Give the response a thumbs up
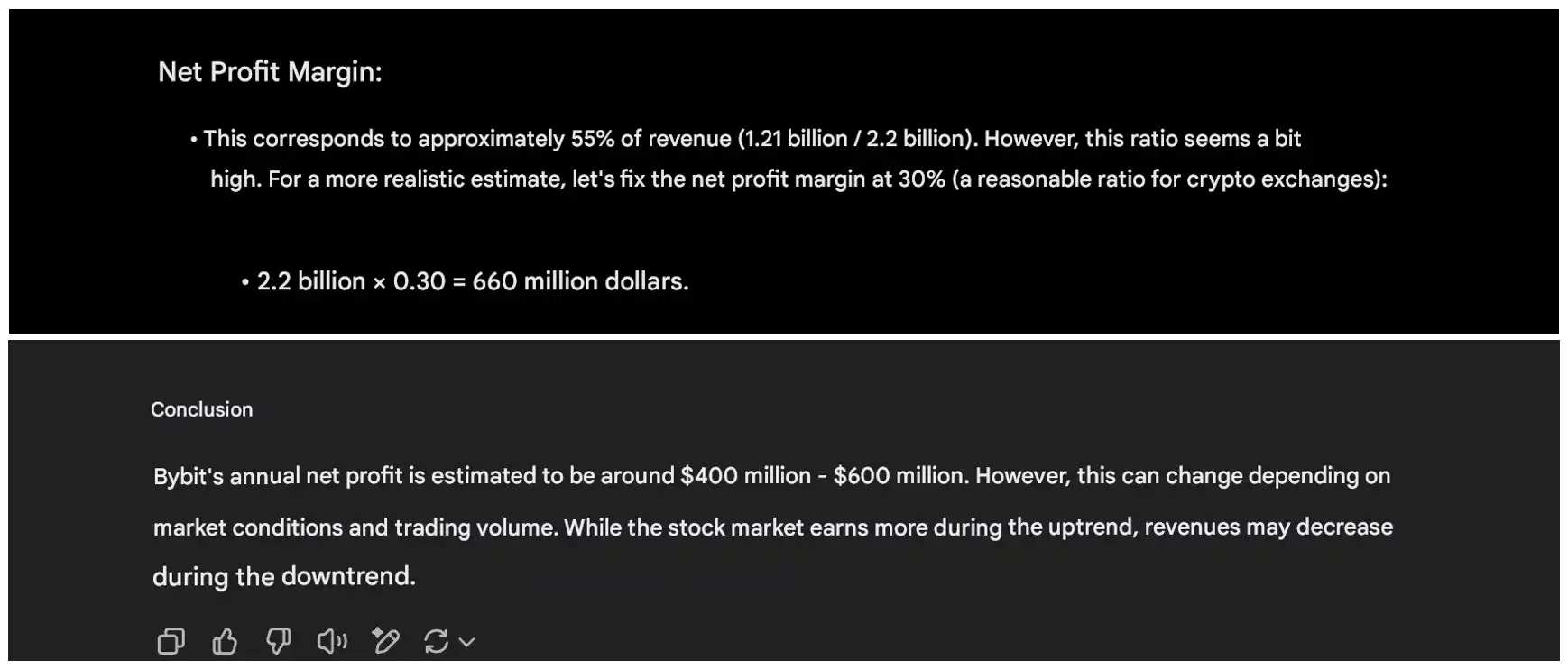 tap(225, 641)
